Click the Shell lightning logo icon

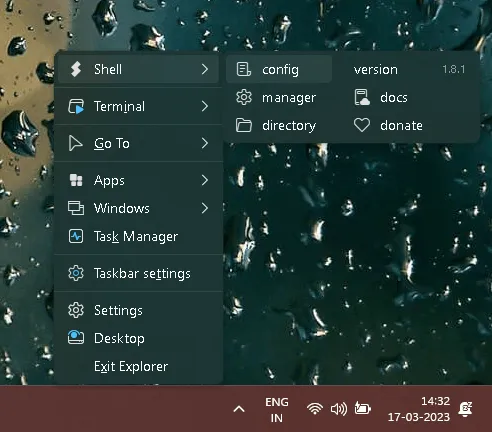[x=76, y=69]
